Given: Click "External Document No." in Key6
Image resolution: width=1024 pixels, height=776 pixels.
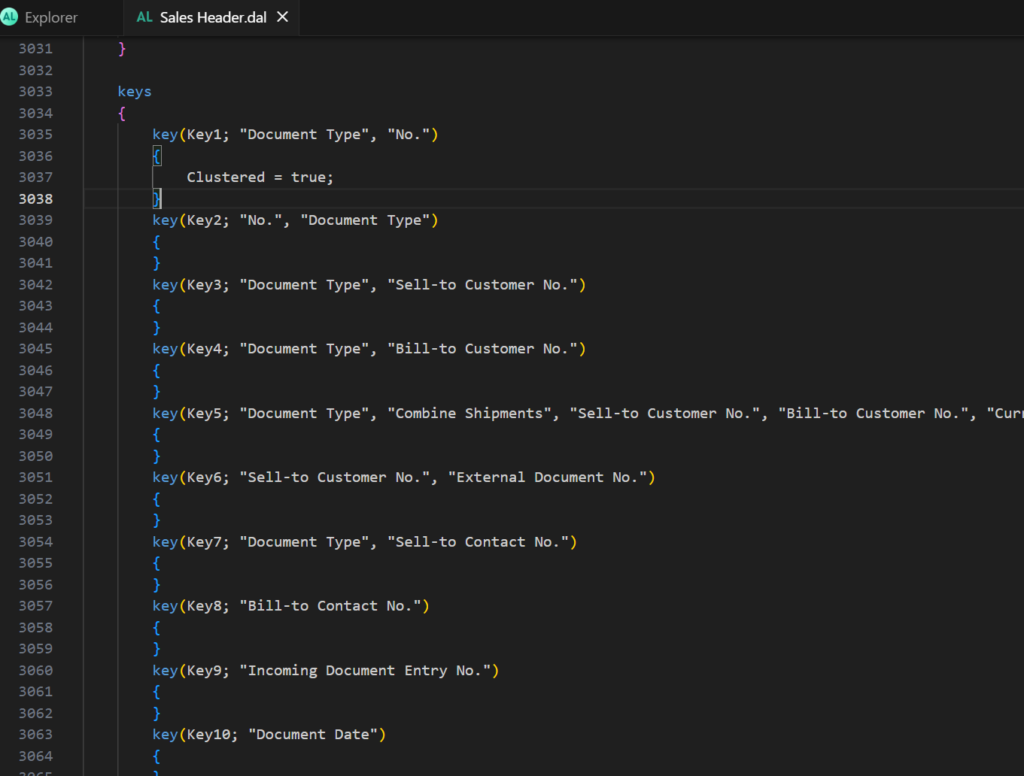Looking at the screenshot, I should coord(551,477).
